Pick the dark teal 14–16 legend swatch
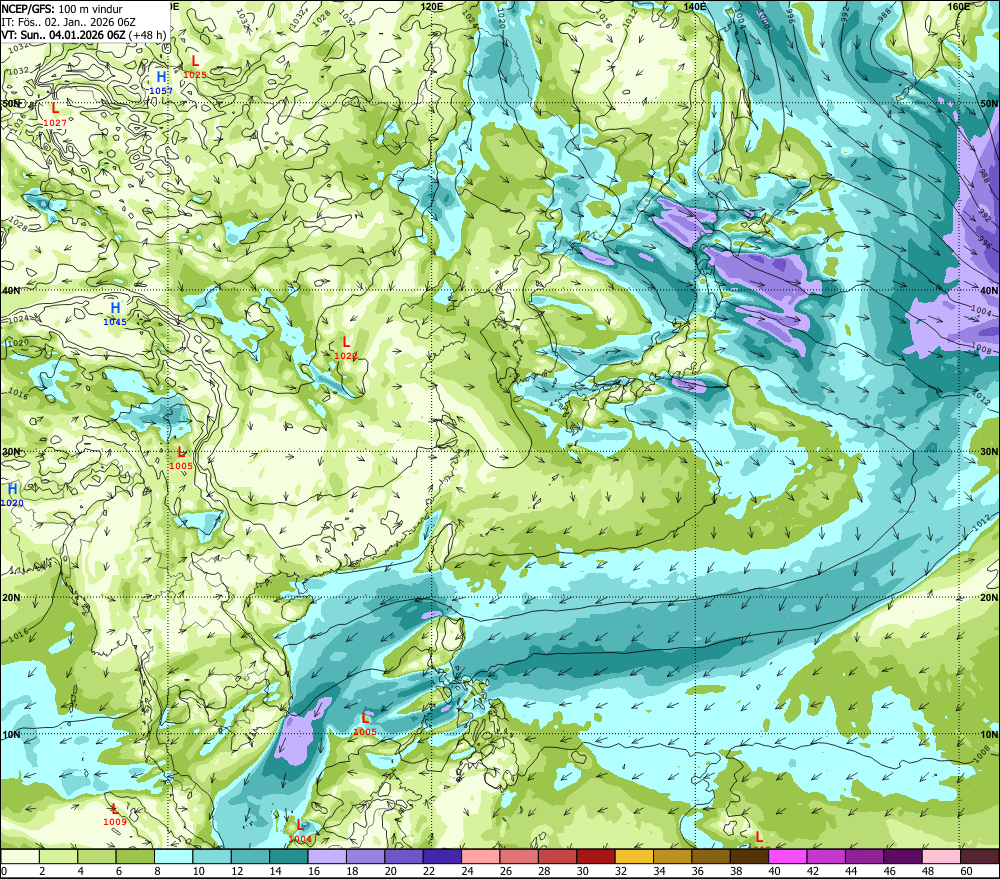Image resolution: width=1000 pixels, height=879 pixels. point(289,856)
